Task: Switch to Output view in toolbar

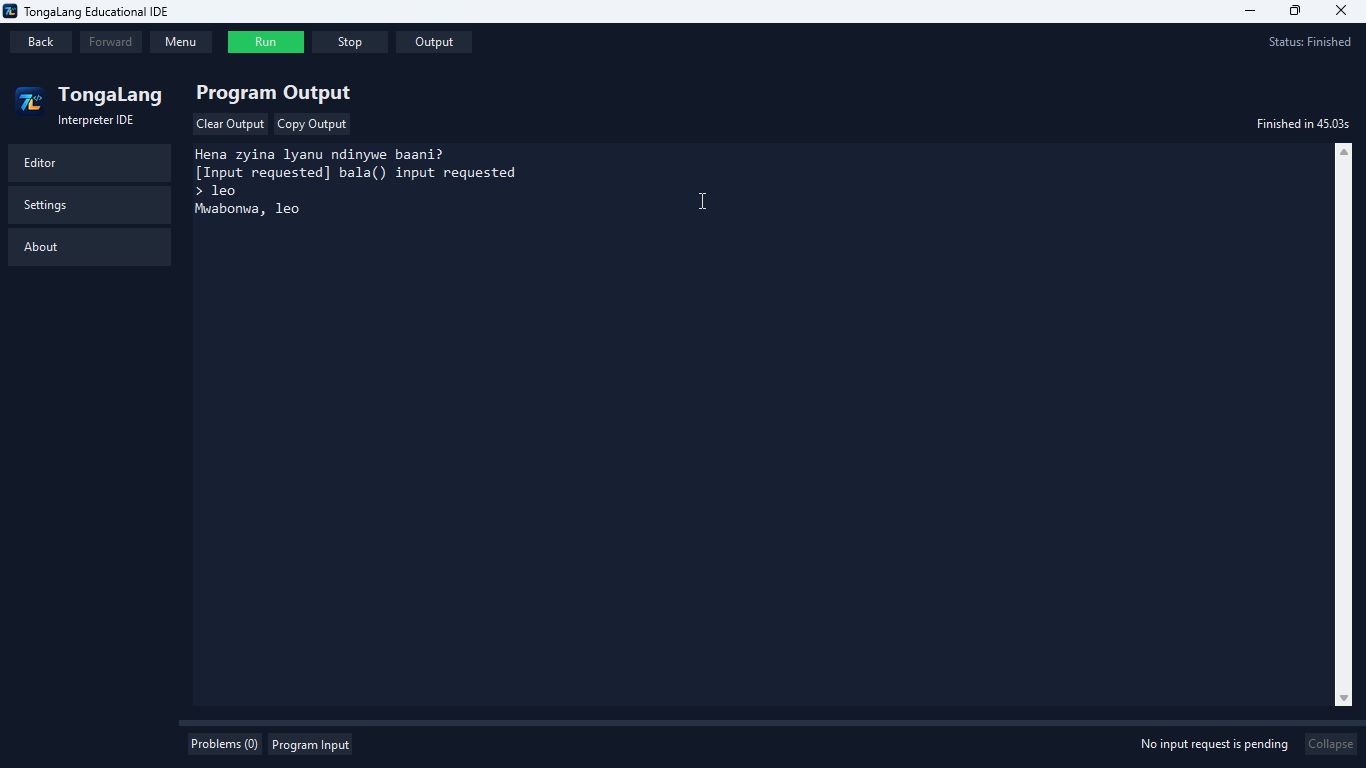Action: [x=434, y=42]
